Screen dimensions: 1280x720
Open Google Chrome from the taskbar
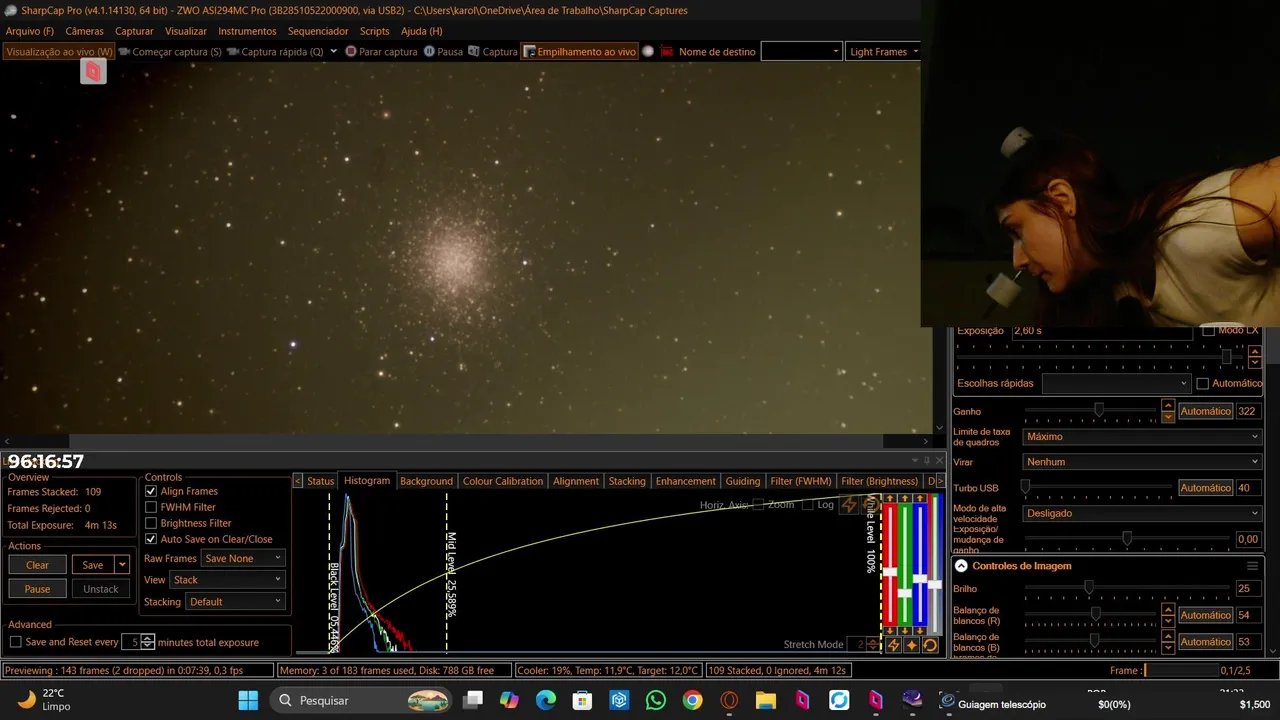tap(692, 700)
